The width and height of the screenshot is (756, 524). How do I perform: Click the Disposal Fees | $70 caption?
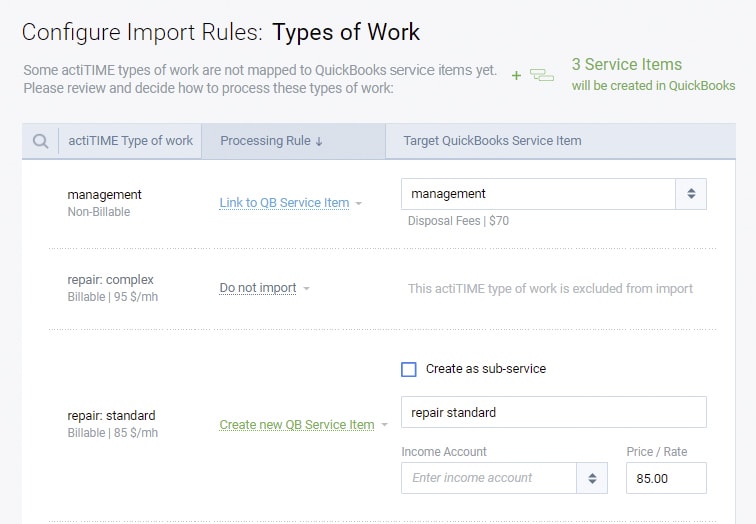click(458, 221)
